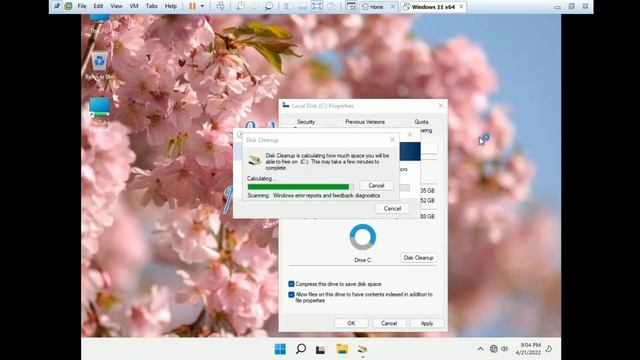
Task: Cancel the scan beside the green progress bar
Action: click(x=376, y=185)
